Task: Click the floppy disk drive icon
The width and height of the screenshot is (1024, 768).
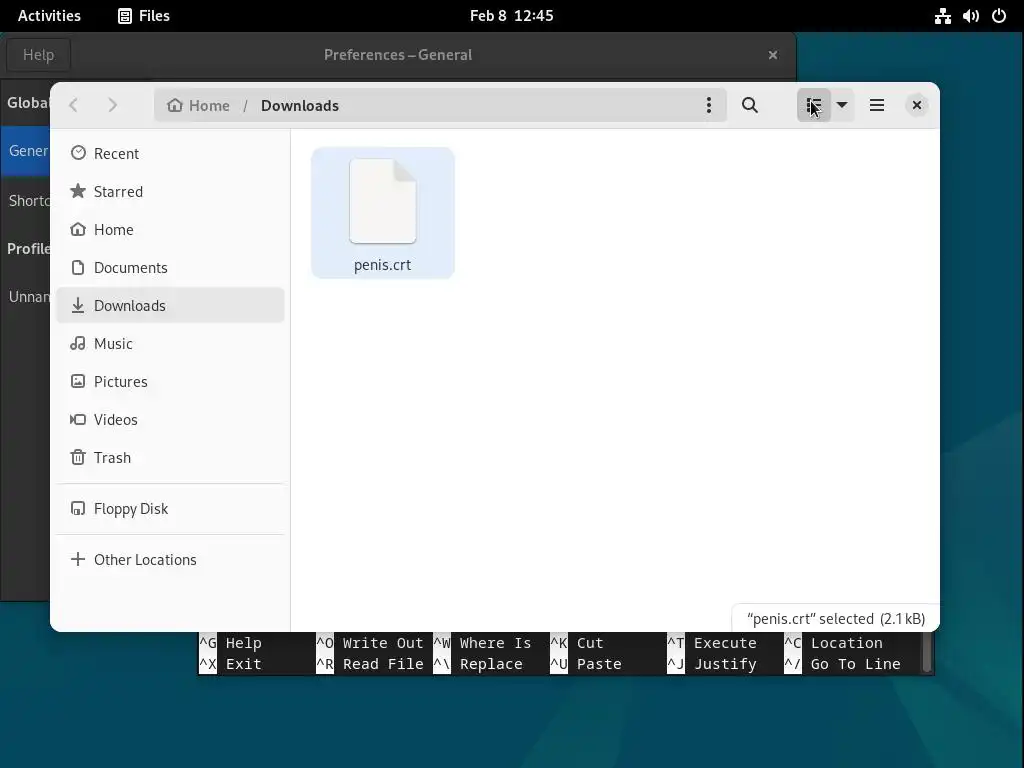Action: click(x=78, y=508)
